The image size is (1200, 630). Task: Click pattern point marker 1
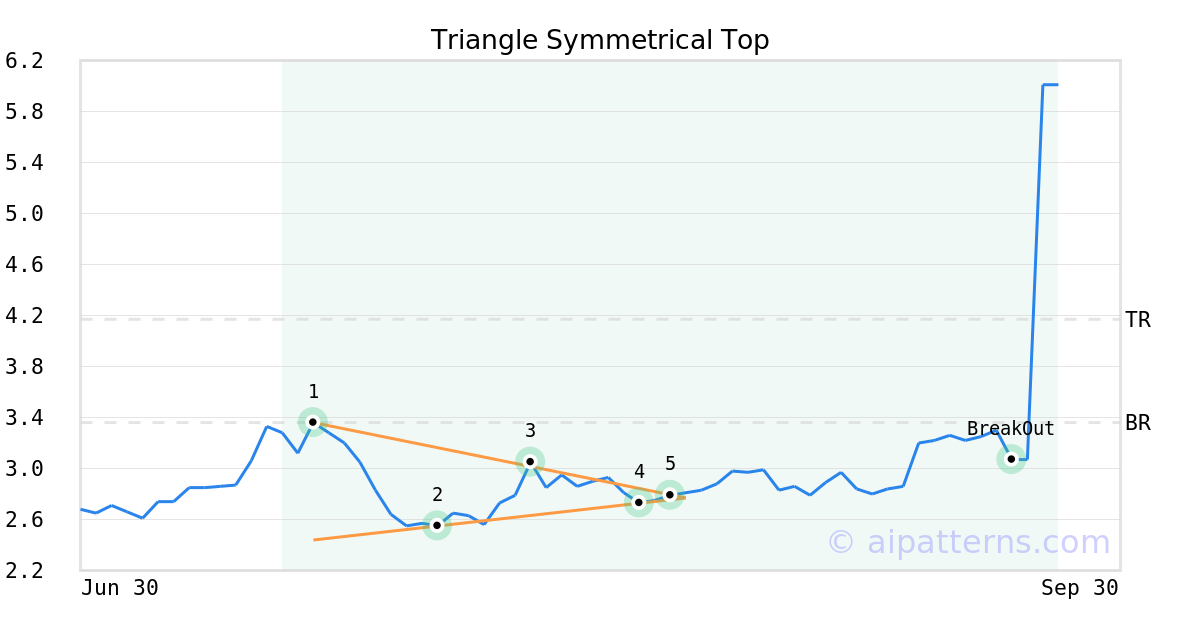(x=313, y=422)
